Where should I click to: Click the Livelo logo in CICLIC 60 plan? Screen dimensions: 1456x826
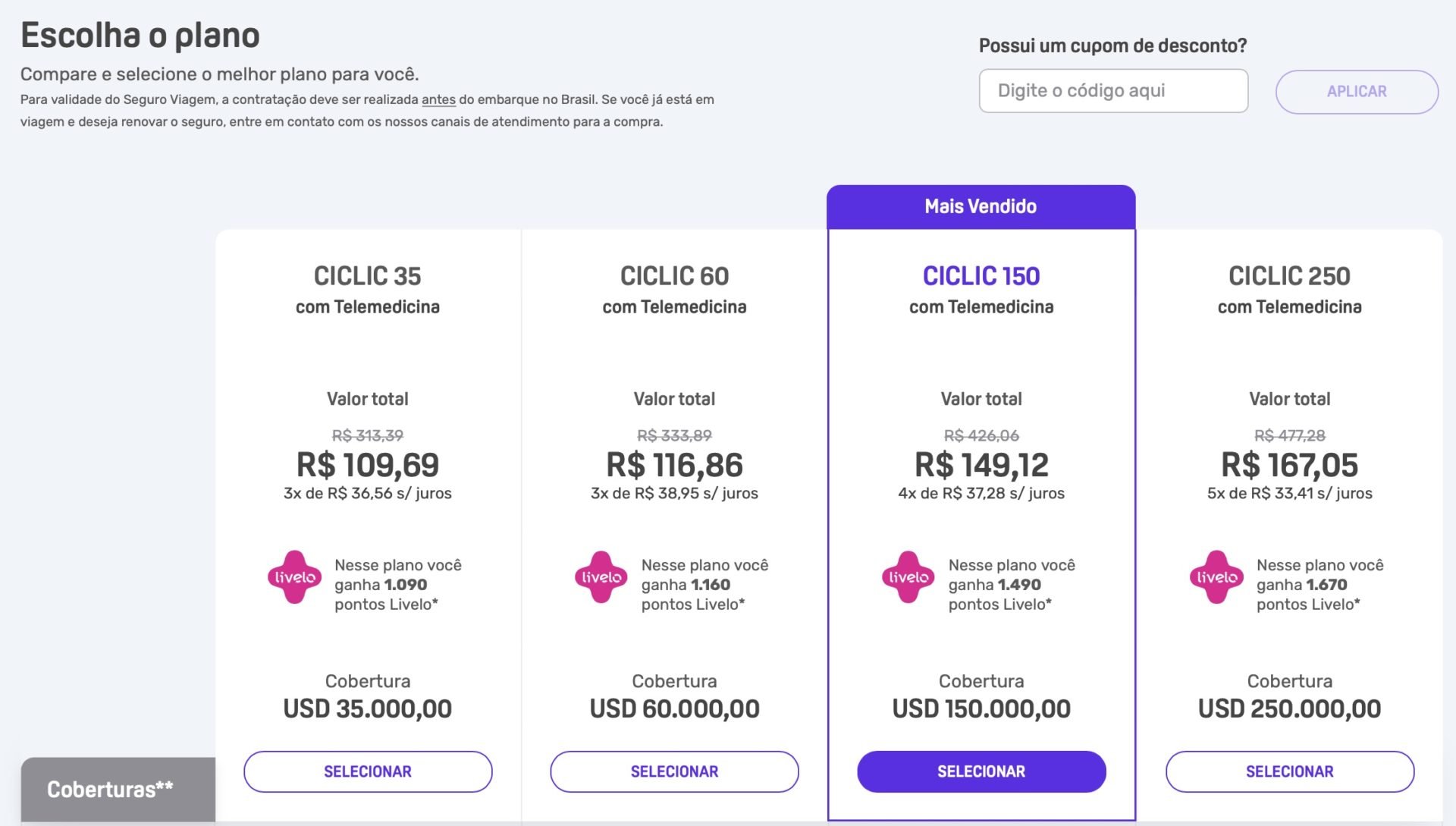[601, 577]
